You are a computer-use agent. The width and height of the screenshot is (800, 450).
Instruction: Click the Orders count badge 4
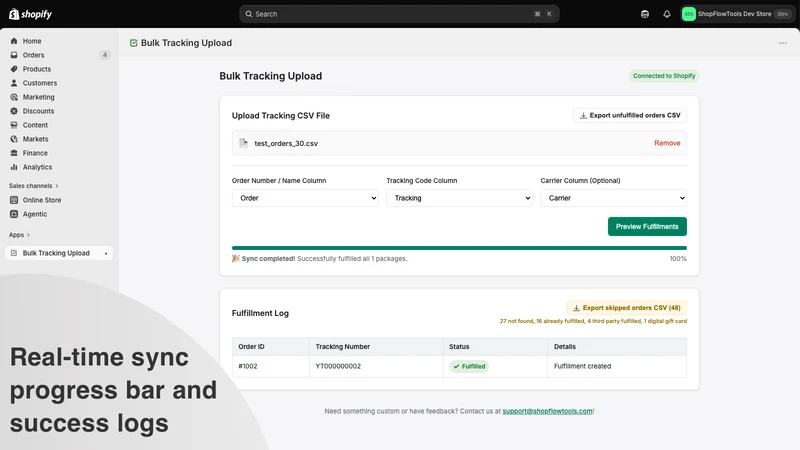click(105, 55)
